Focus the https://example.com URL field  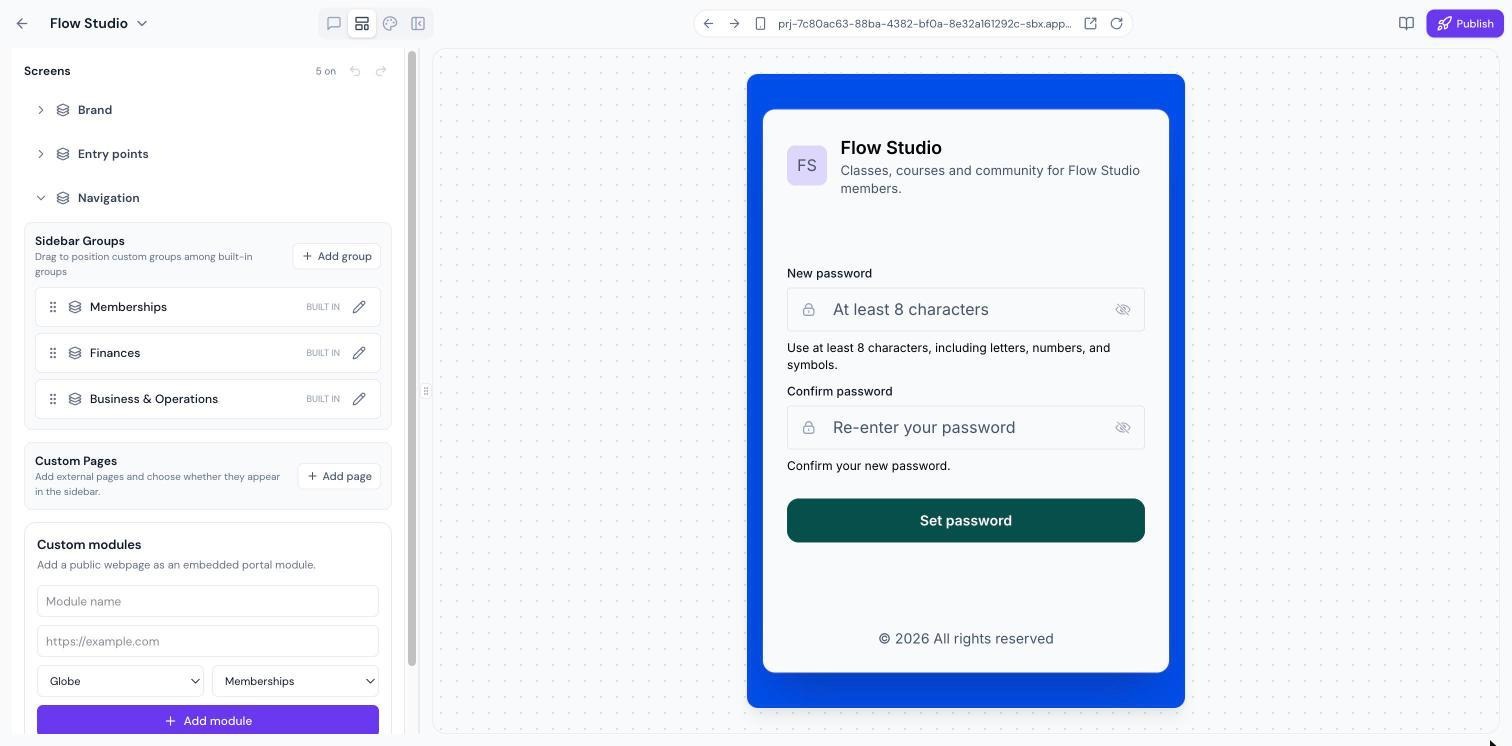tap(208, 641)
